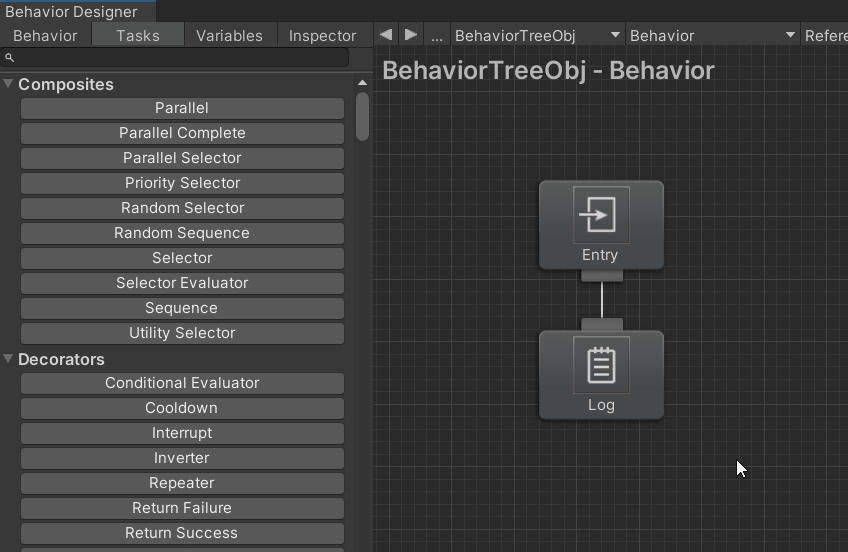Click the Log node label

[601, 405]
